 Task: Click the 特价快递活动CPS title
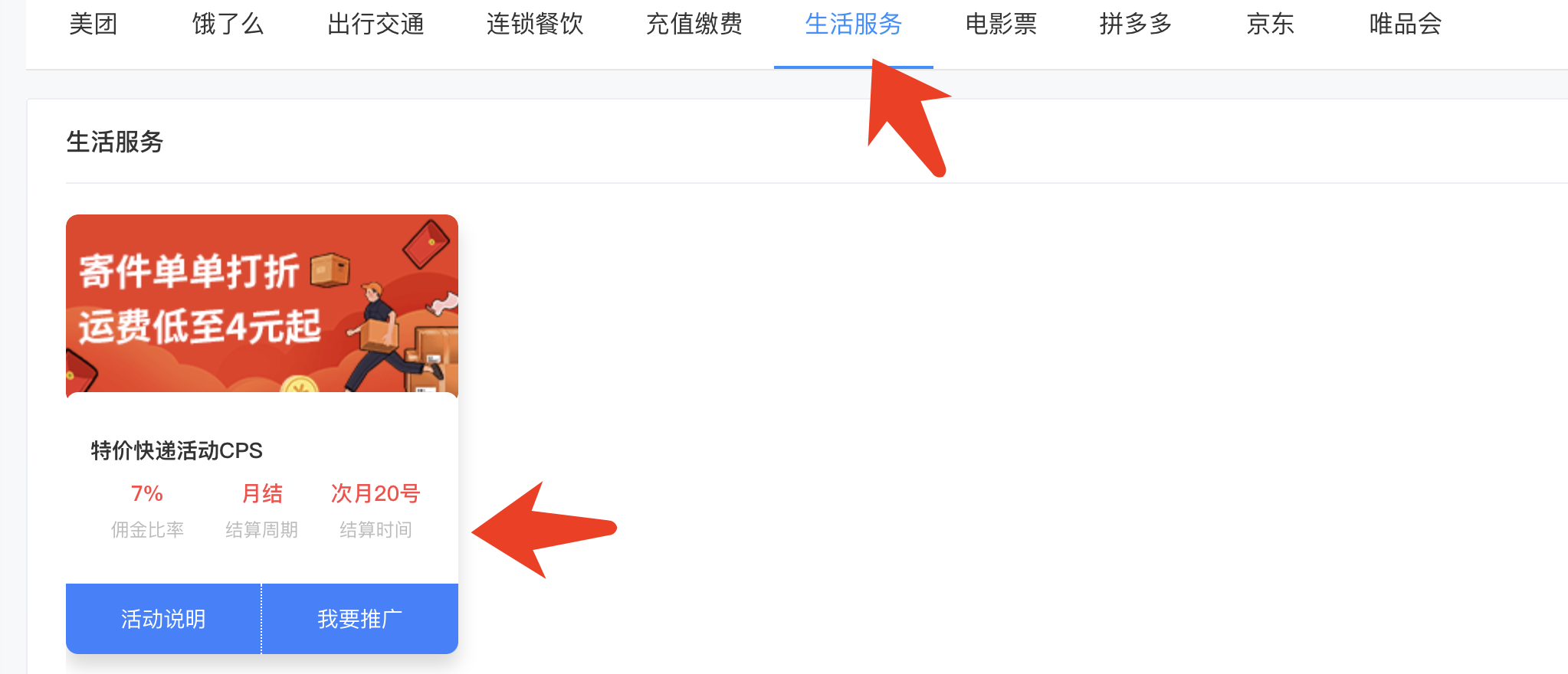[x=177, y=450]
